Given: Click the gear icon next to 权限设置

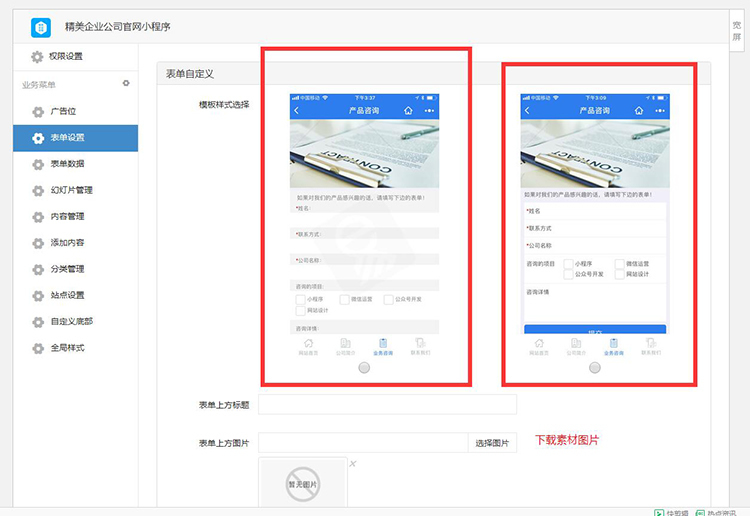Looking at the screenshot, I should pyautogui.click(x=37, y=57).
